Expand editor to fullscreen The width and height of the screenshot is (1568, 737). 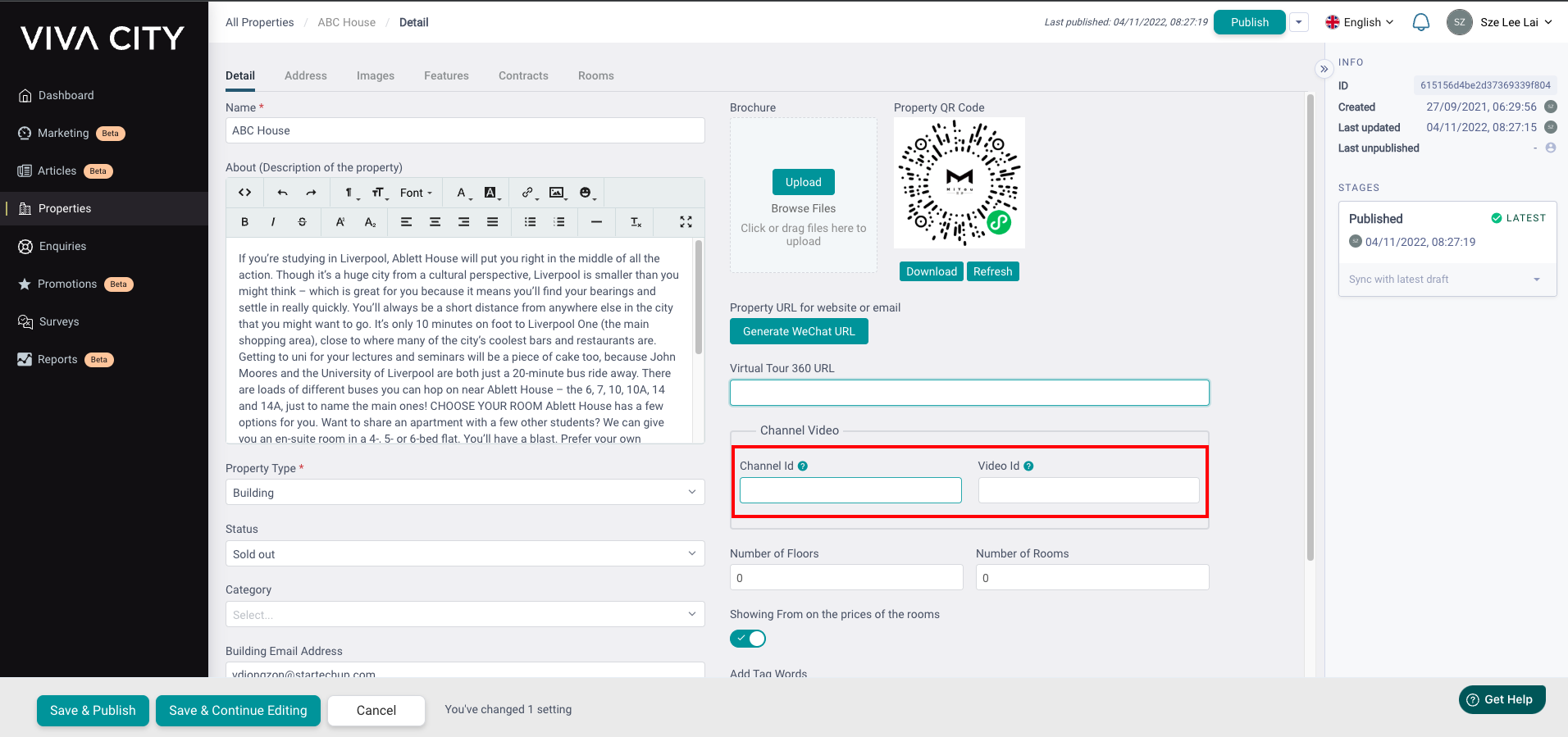pyautogui.click(x=686, y=222)
